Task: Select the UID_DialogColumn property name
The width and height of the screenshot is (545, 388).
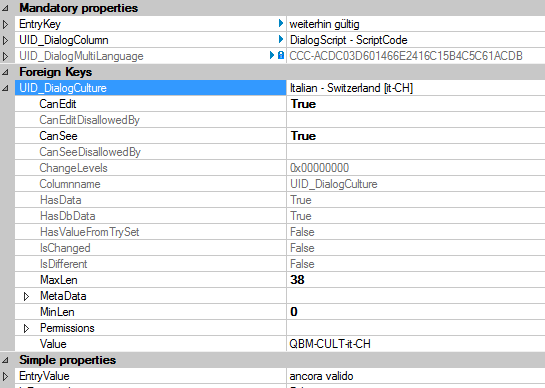Action: pyautogui.click(x=64, y=40)
